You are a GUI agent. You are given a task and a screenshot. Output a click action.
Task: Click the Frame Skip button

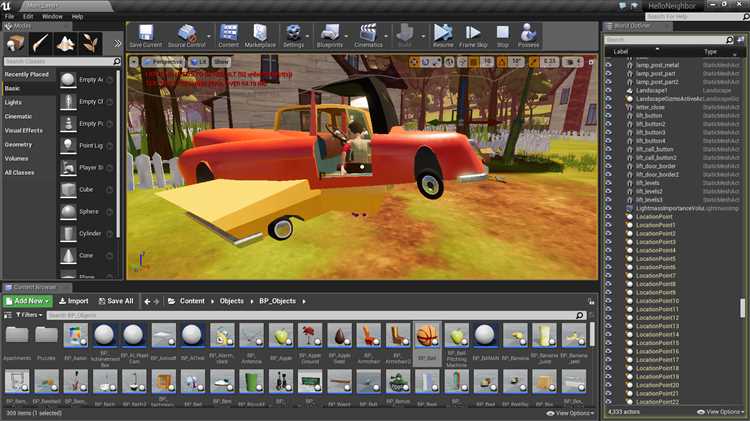[x=473, y=35]
